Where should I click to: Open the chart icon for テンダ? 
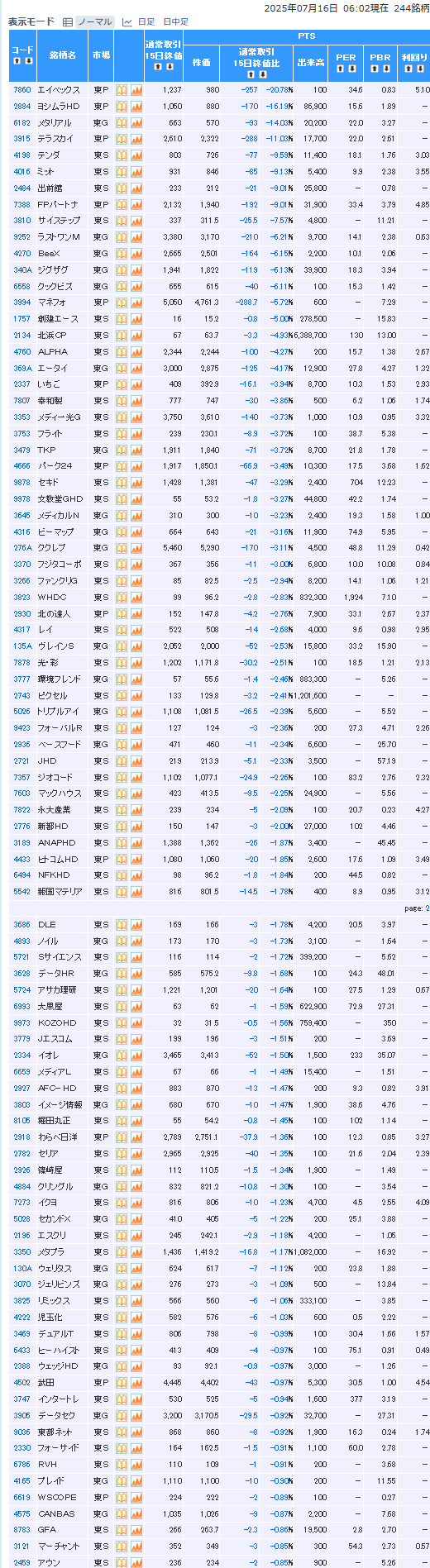coord(136,155)
